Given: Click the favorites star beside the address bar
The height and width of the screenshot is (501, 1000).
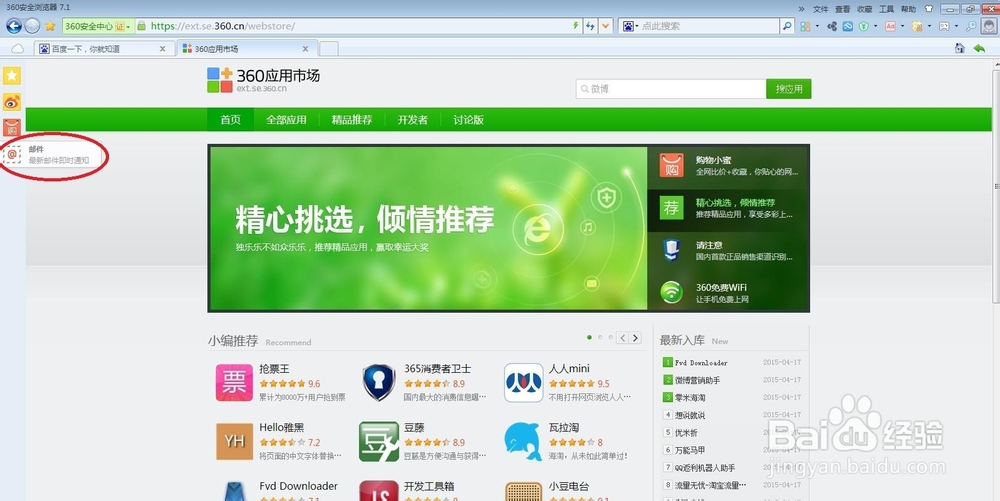Looking at the screenshot, I should tap(50, 26).
